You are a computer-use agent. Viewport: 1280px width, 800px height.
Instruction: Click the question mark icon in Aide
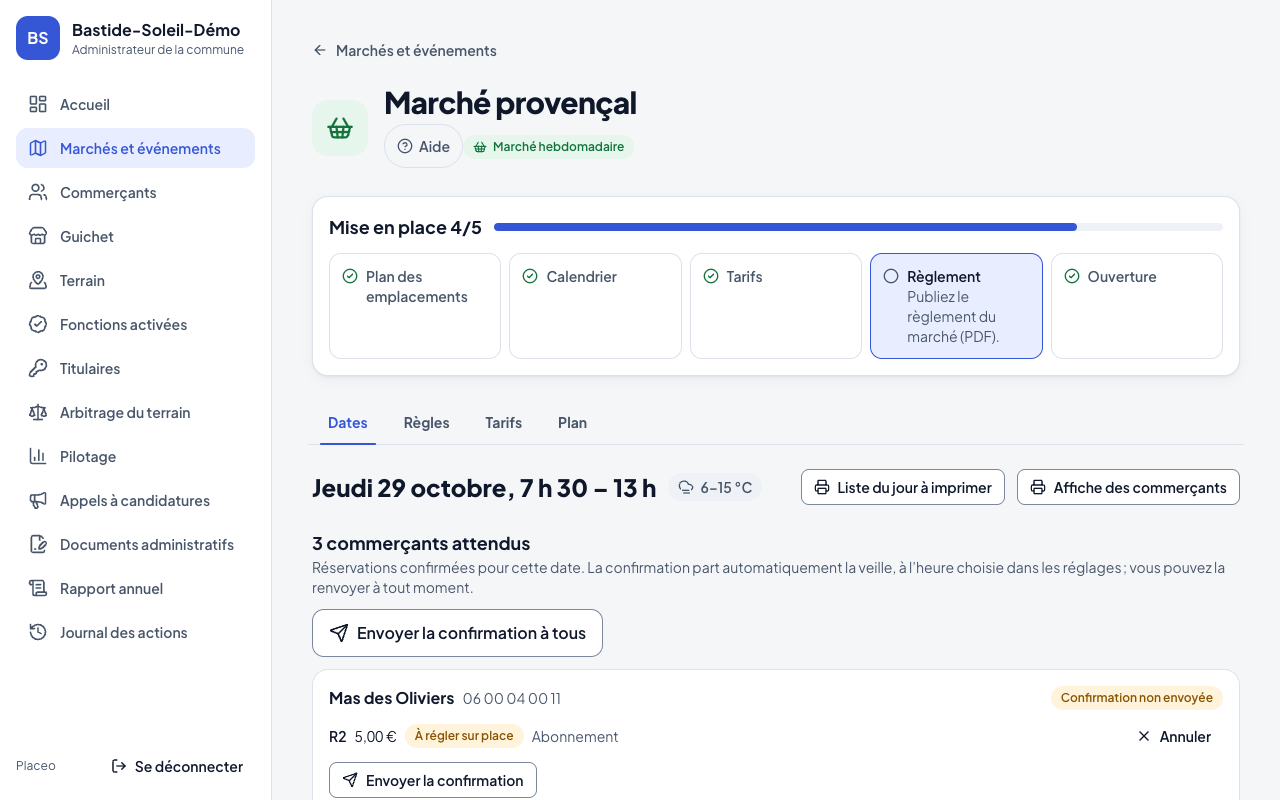point(405,146)
